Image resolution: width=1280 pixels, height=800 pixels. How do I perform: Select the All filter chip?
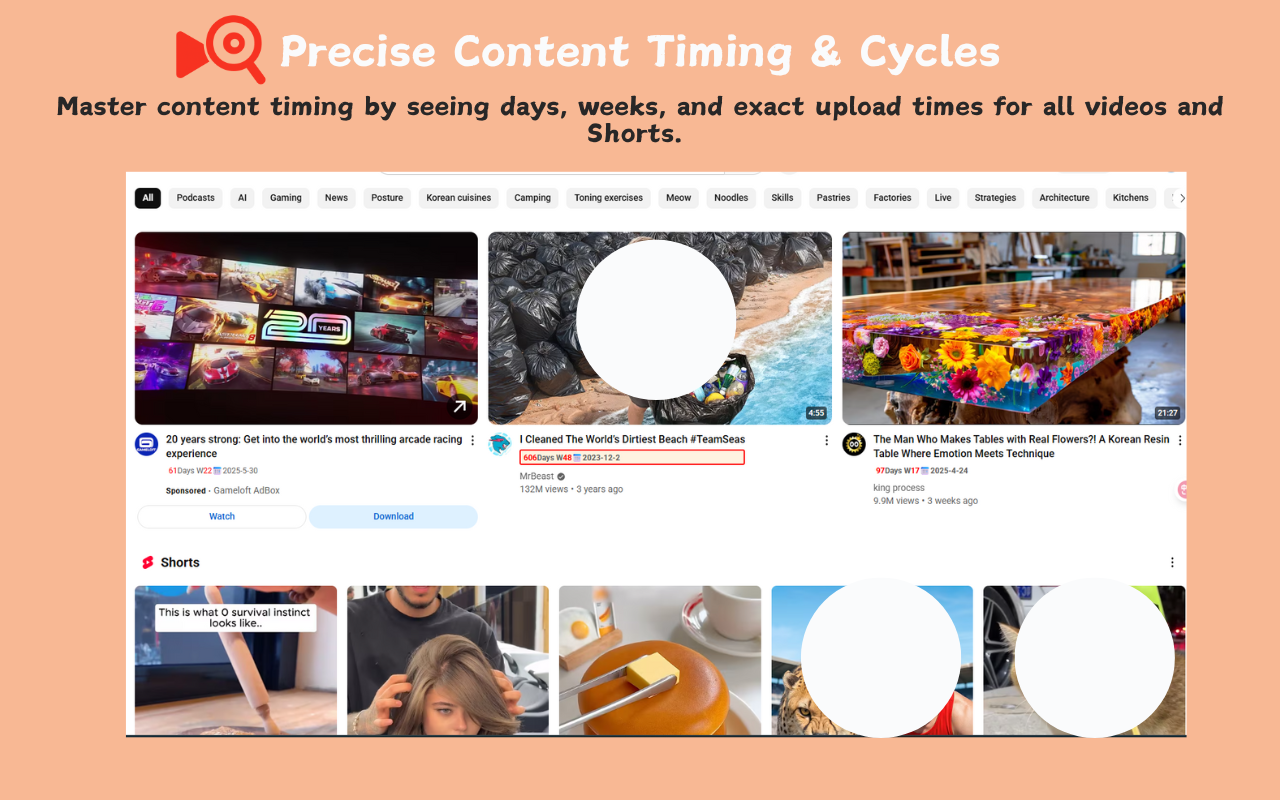pos(148,198)
